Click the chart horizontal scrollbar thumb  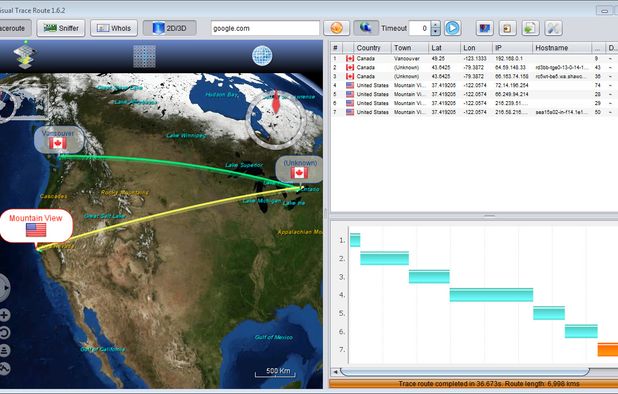tap(465, 372)
